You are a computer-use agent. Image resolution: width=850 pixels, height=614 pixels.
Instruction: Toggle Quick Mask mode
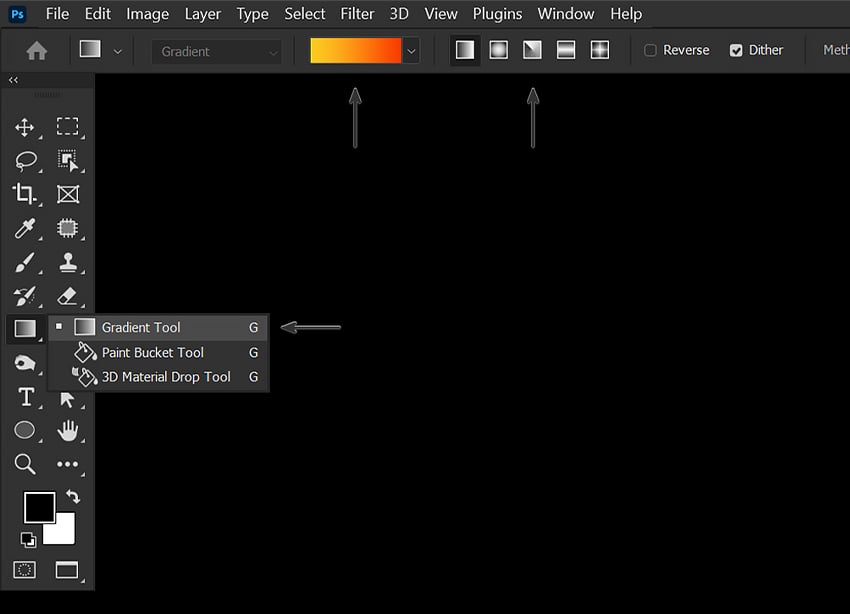(26, 569)
